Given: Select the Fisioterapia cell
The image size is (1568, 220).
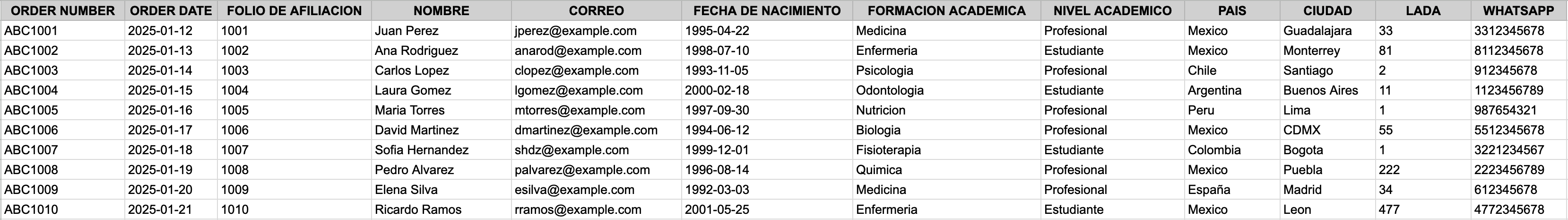Looking at the screenshot, I should [x=888, y=150].
